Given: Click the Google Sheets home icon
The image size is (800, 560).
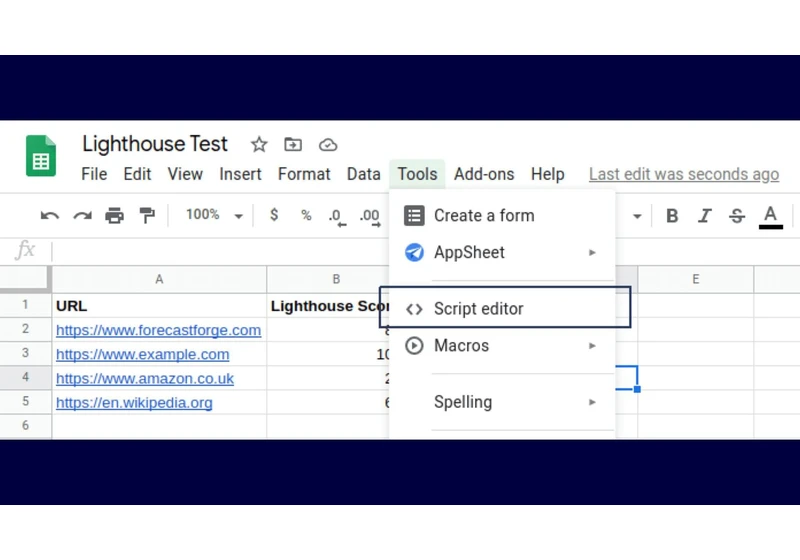Looking at the screenshot, I should pyautogui.click(x=41, y=156).
